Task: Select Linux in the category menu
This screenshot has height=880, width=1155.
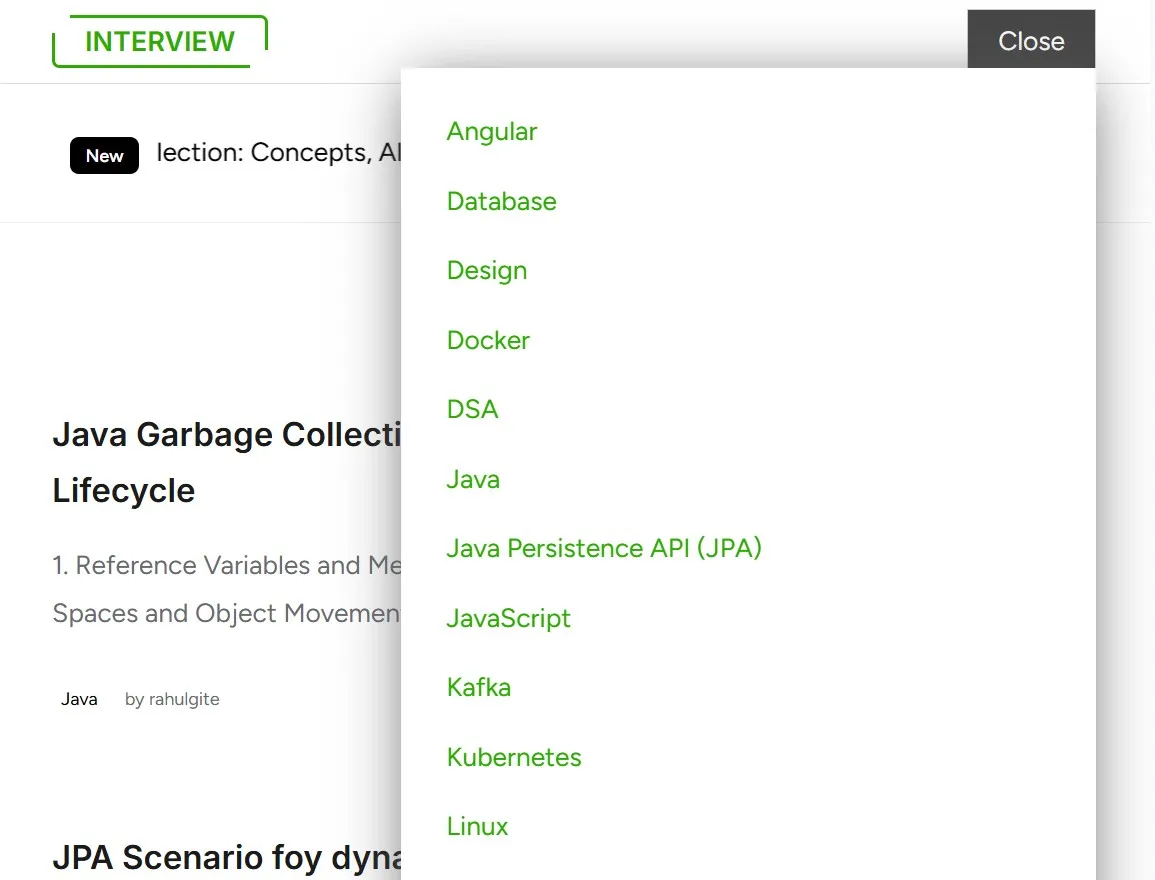Action: (477, 826)
